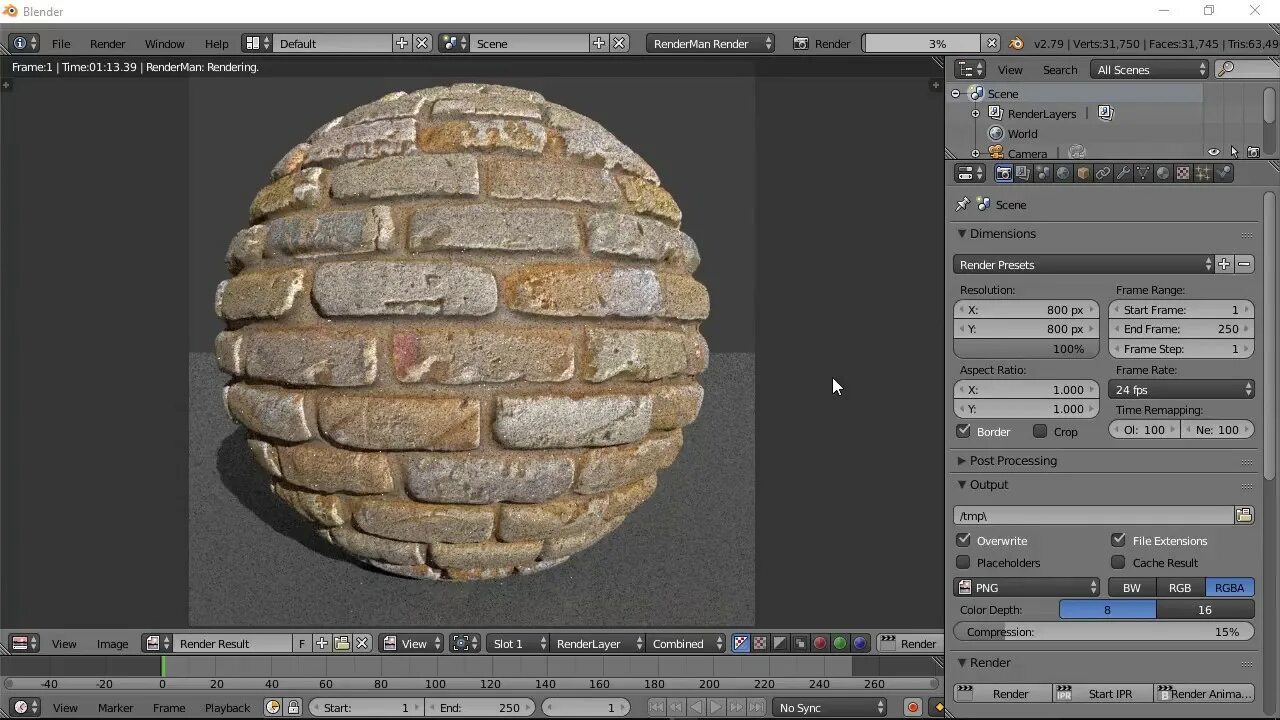Viewport: 1280px width, 720px height.
Task: Open the Object properties cube tab
Action: click(1083, 173)
